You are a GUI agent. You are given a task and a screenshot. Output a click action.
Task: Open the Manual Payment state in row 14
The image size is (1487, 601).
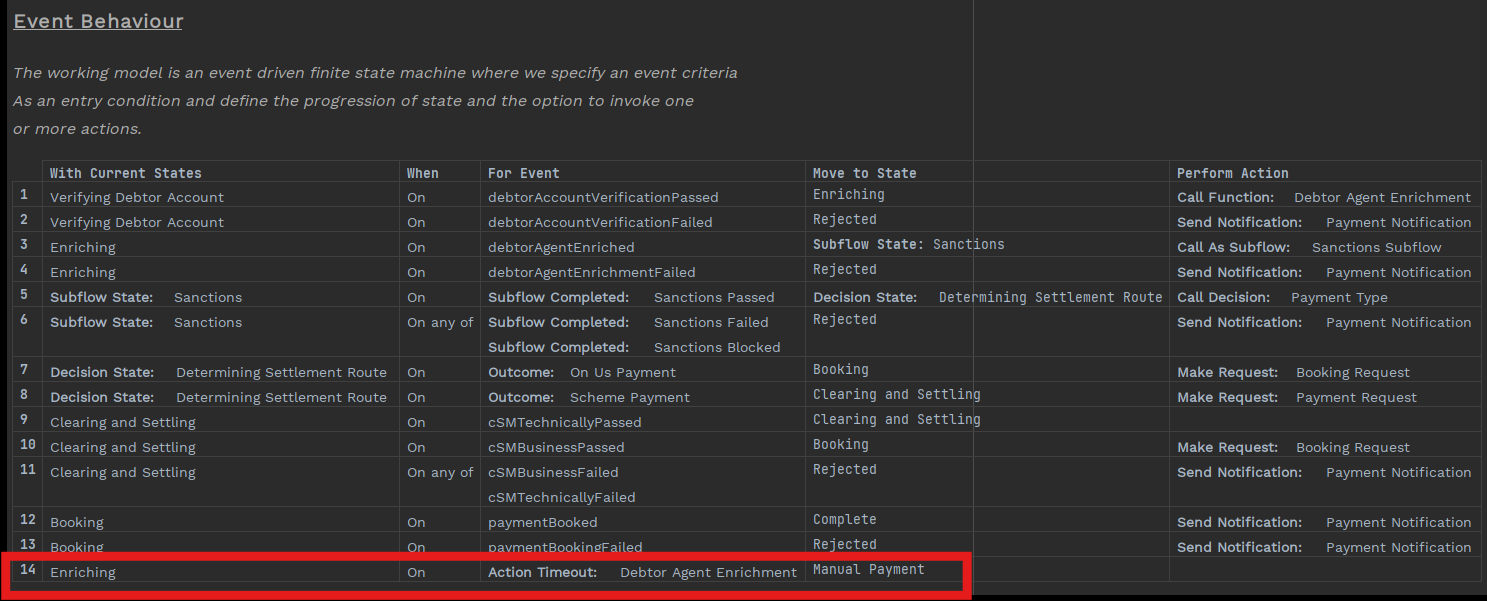click(868, 570)
